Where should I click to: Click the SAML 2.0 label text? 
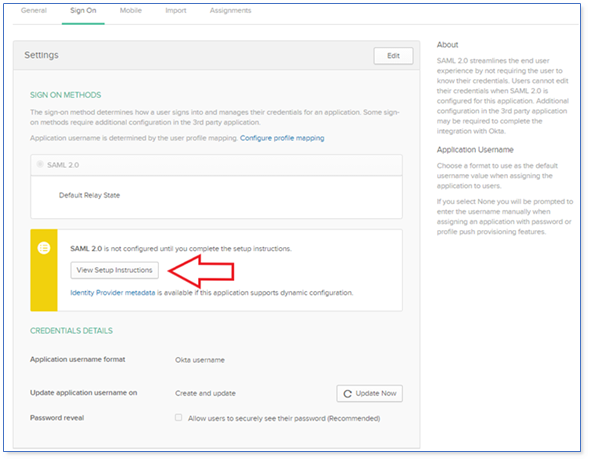coord(63,165)
